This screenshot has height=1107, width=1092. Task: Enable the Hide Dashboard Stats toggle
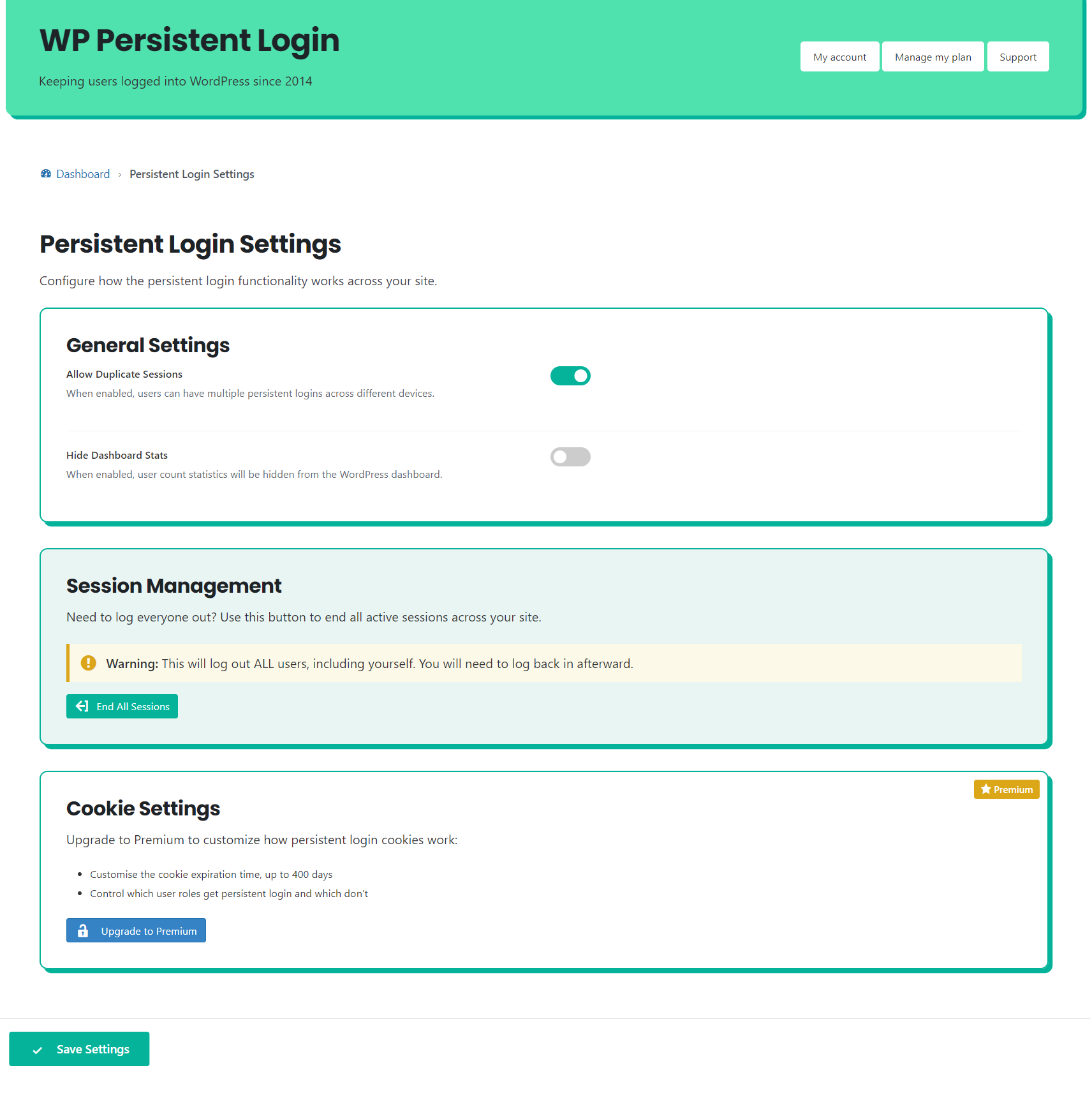[570, 457]
